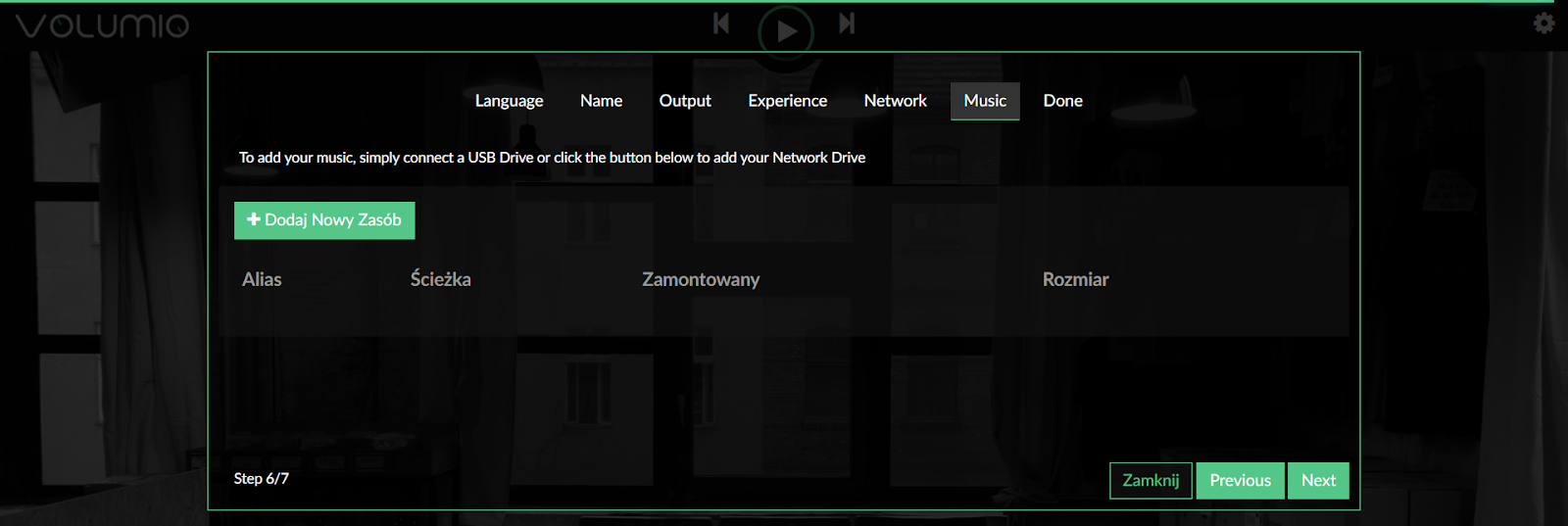The image size is (1568, 526).
Task: Go to the Output step tab
Action: 685,101
